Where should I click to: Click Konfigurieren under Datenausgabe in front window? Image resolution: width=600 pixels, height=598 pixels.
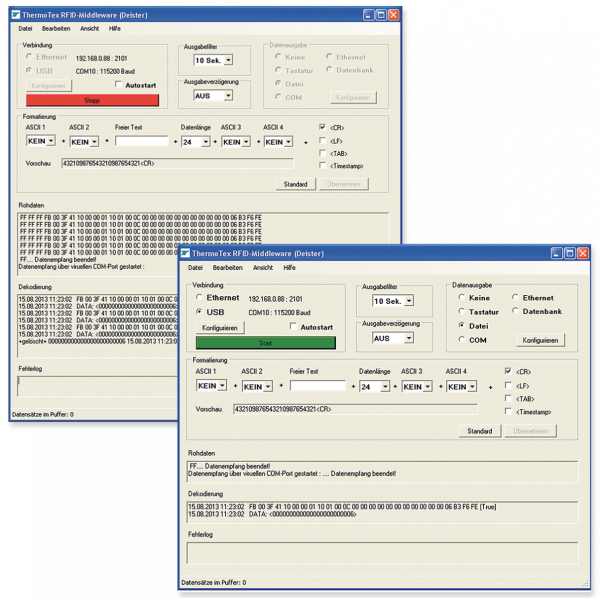point(541,340)
